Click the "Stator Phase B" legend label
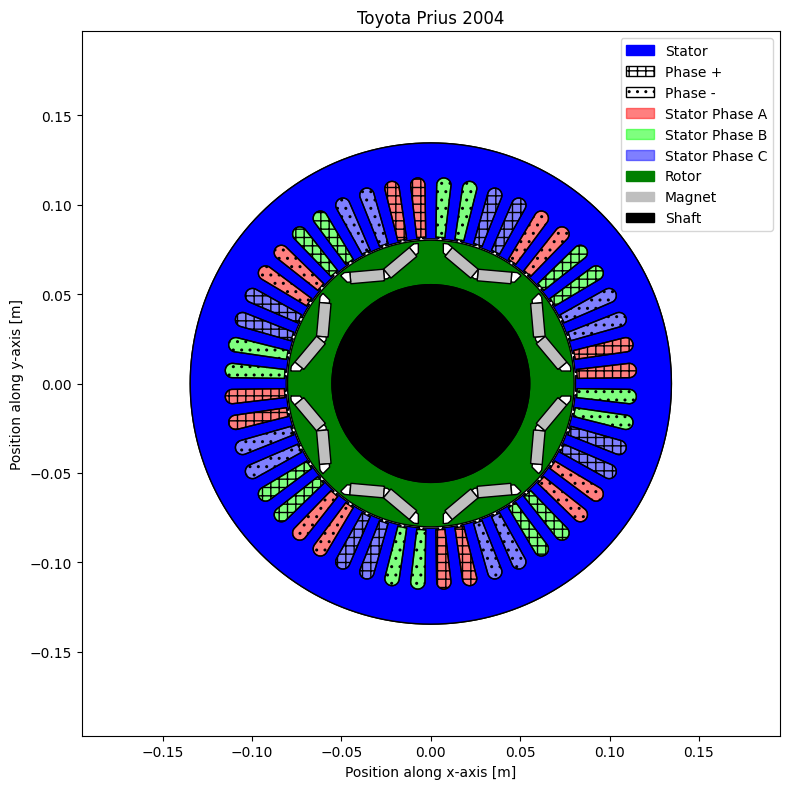 716,135
